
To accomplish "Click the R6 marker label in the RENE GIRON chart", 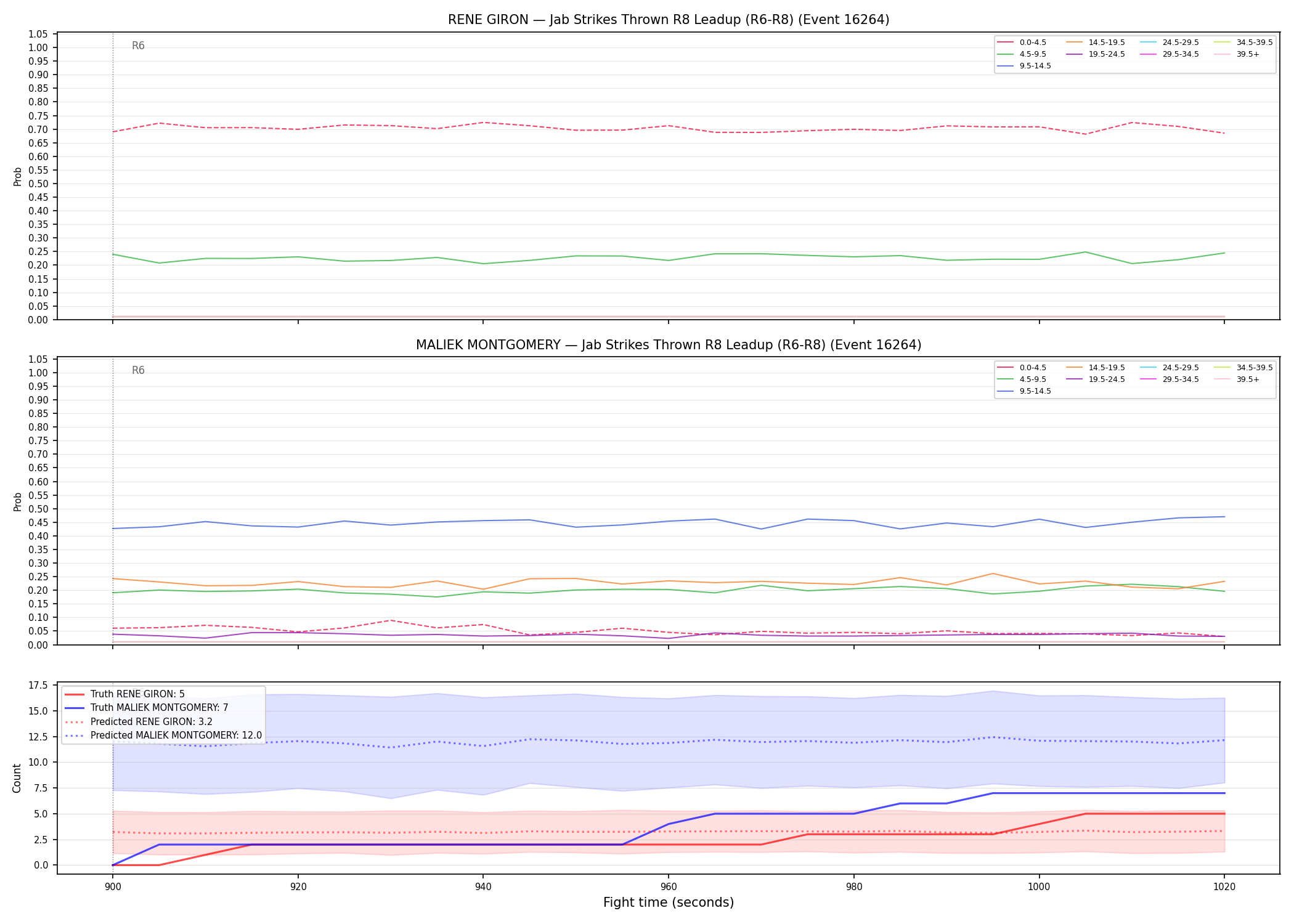I will coord(138,46).
